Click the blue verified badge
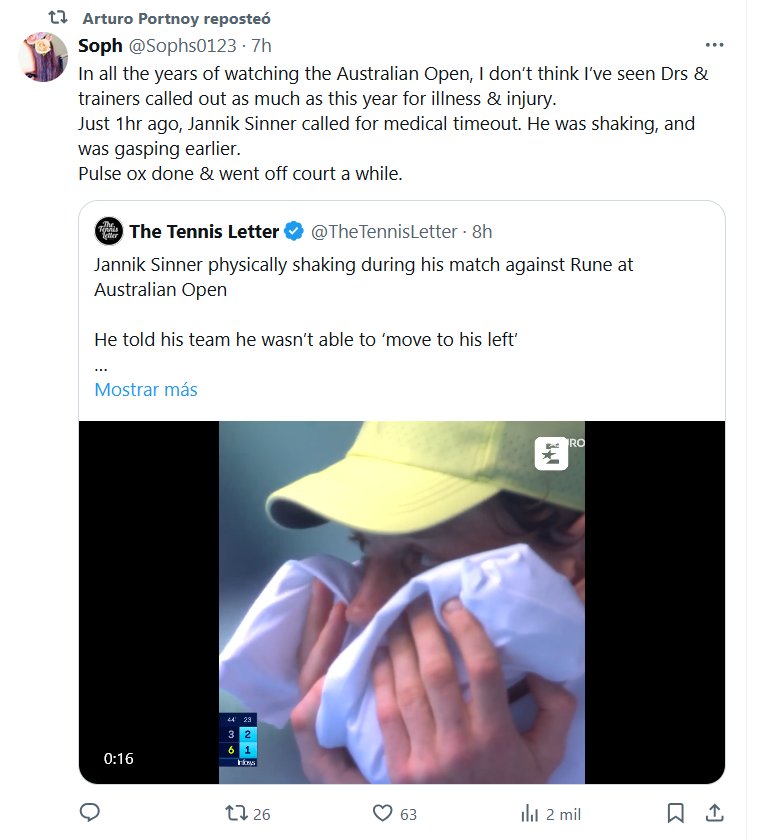Screen dimensions: 758x840 [294, 232]
